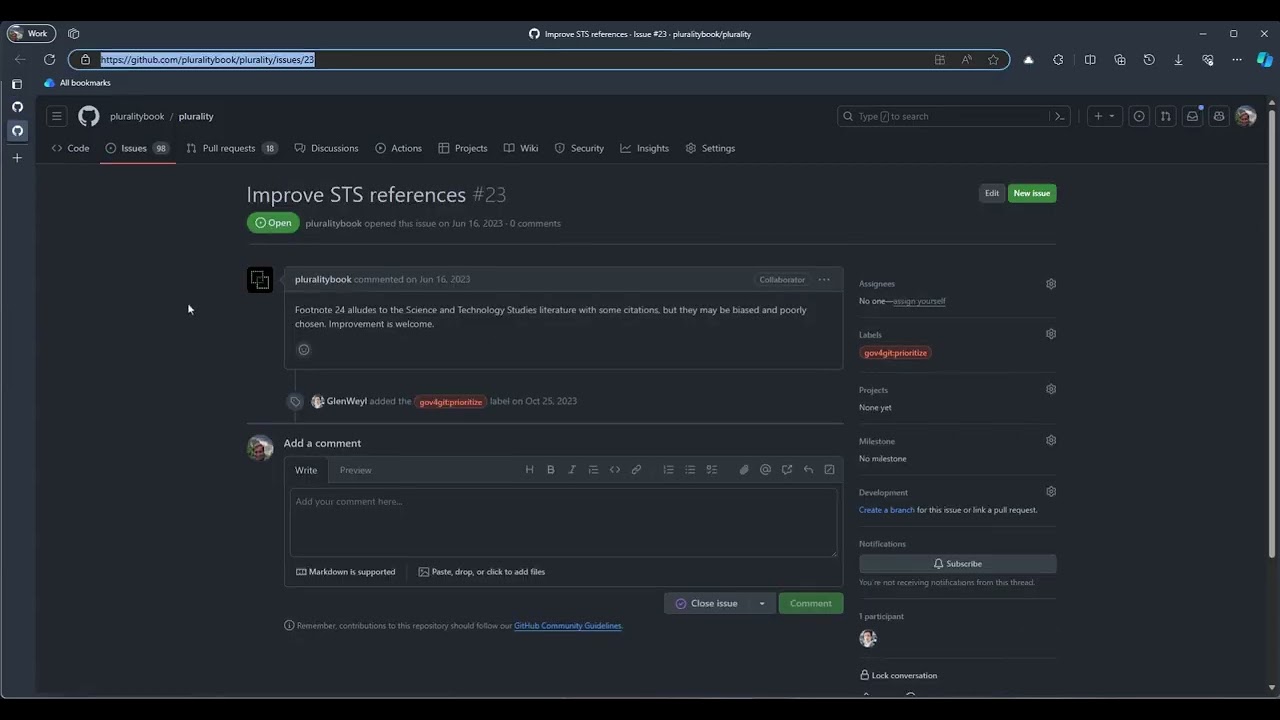Insert unordered bullet list in comment editor
The image size is (1280, 720).
tap(690, 470)
